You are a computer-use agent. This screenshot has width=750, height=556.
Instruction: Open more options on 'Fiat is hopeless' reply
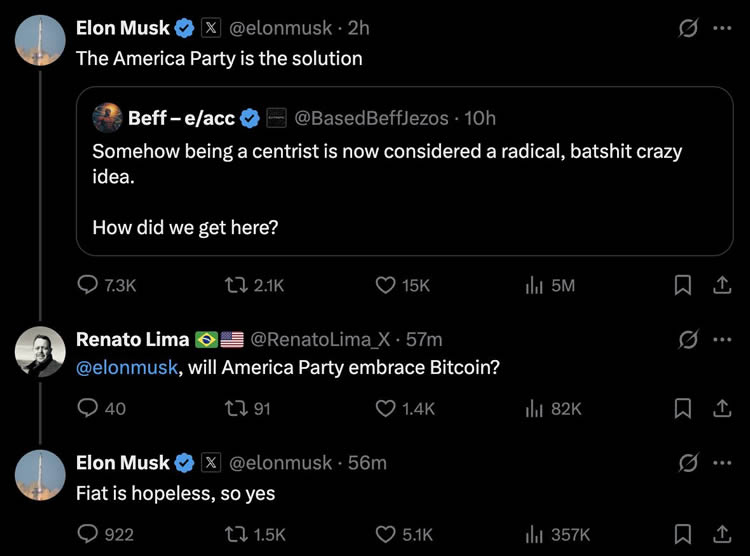coord(721,463)
